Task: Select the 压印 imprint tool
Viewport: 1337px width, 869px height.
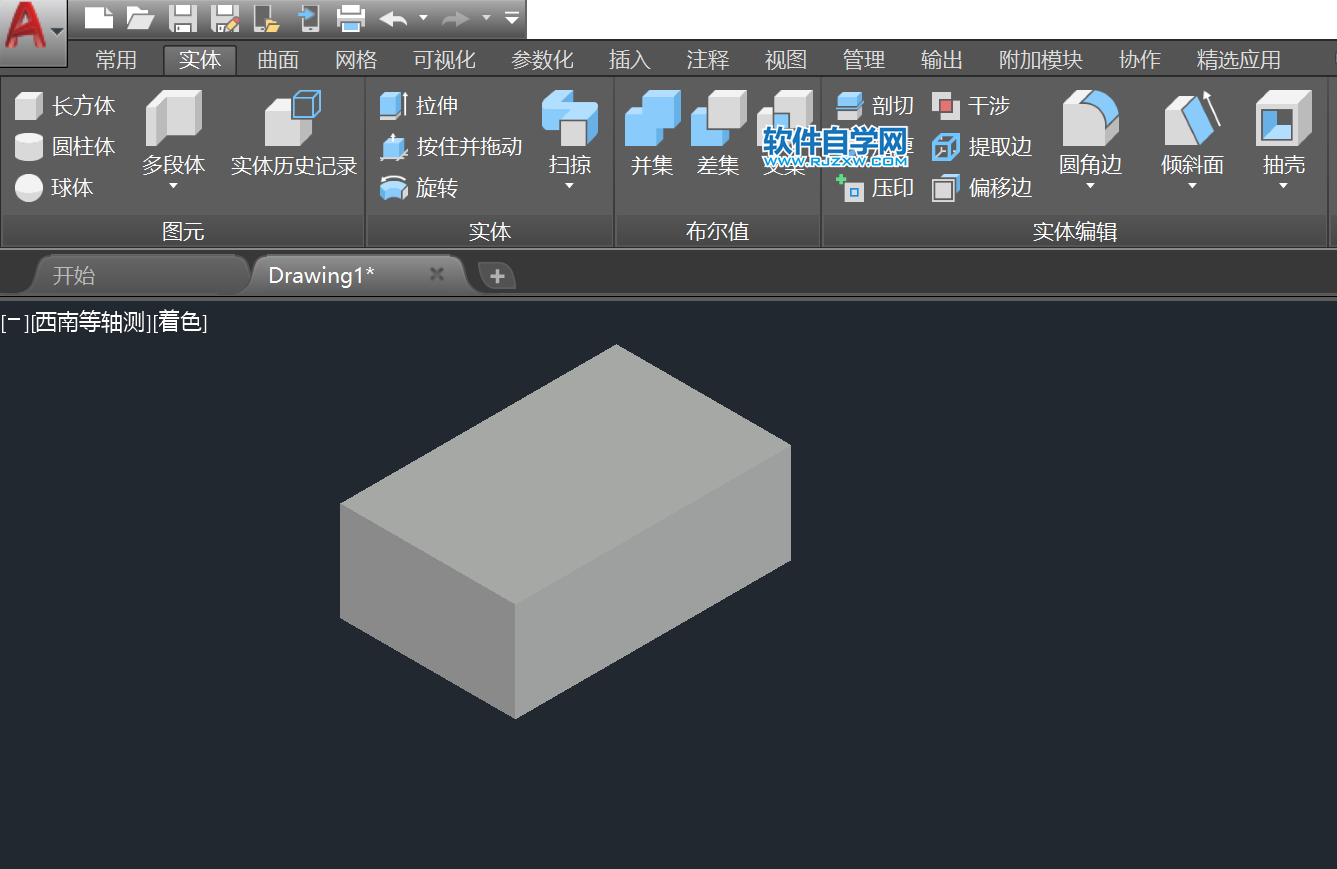Action: pos(875,187)
